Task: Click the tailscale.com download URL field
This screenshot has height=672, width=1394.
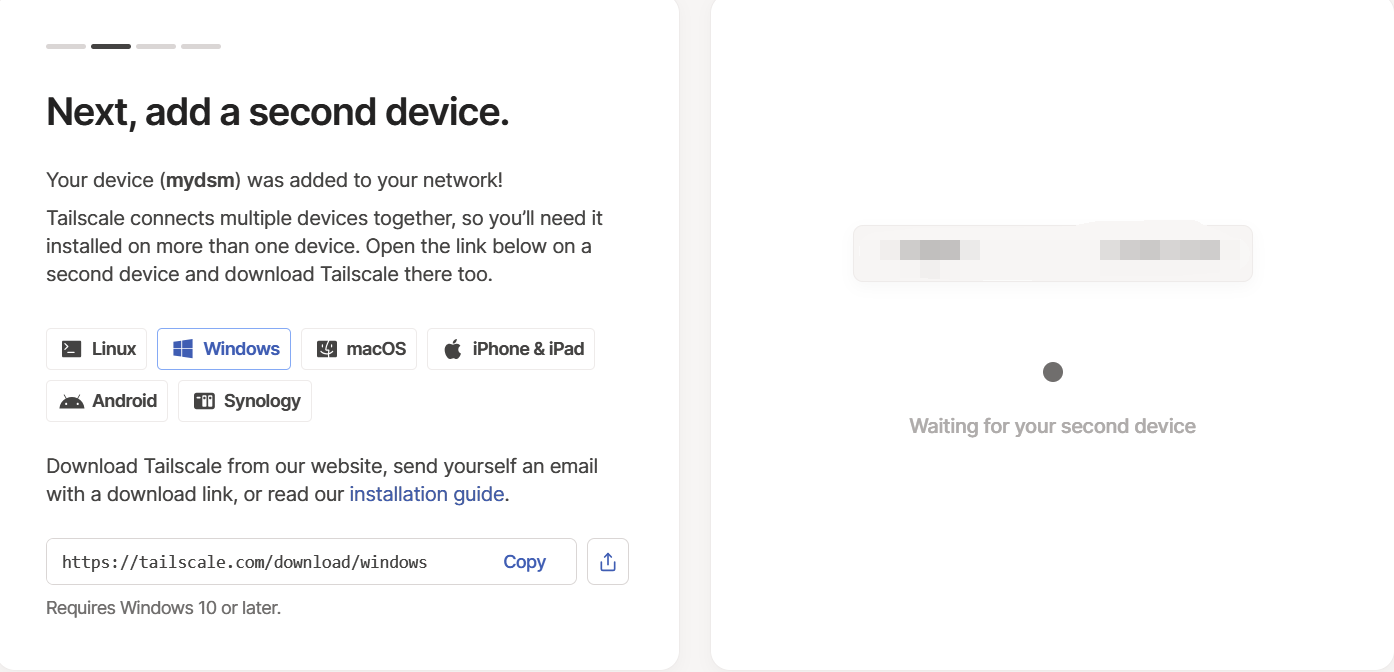Action: tap(311, 562)
